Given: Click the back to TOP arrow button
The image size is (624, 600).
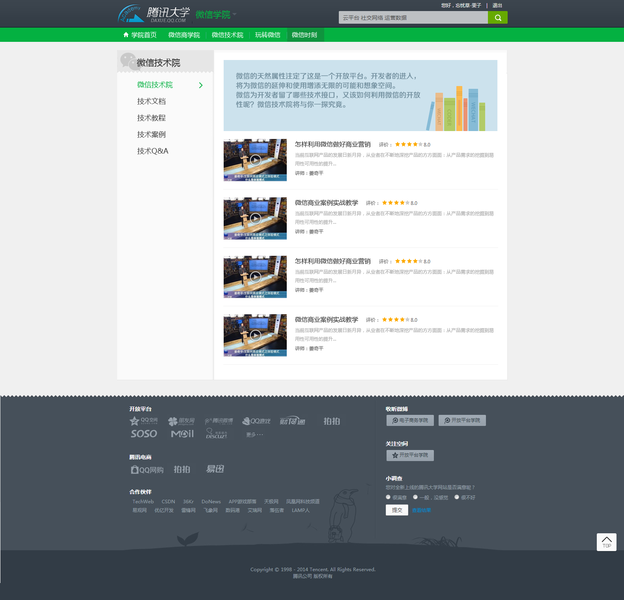Looking at the screenshot, I should point(606,542).
